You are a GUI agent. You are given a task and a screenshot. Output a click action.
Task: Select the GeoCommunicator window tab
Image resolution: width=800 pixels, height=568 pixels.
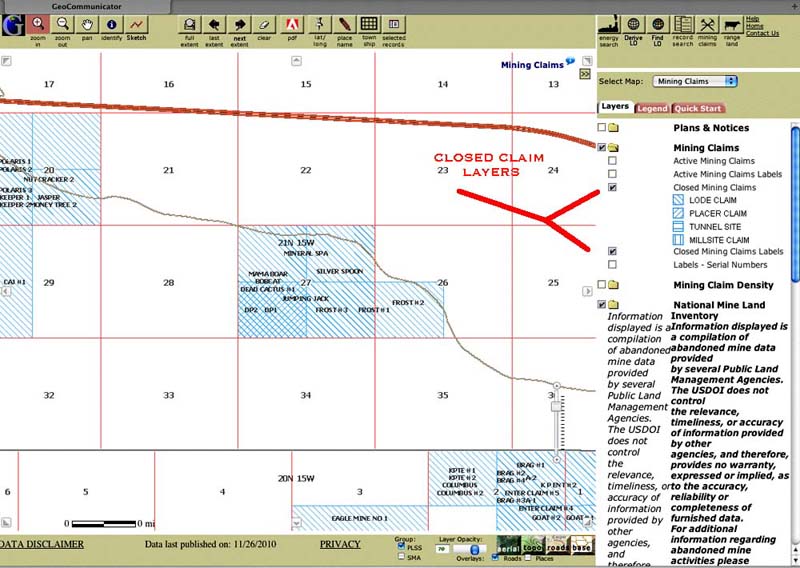tap(86, 7)
